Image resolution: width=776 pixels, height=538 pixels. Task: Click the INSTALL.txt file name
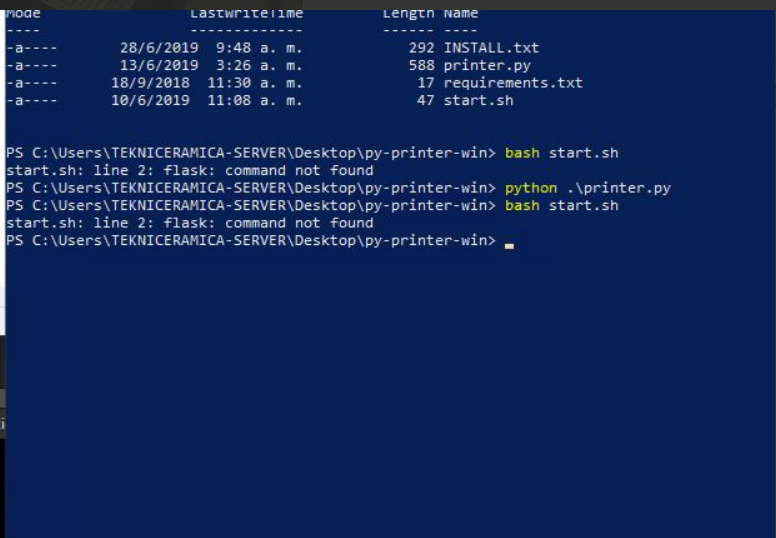coord(491,48)
